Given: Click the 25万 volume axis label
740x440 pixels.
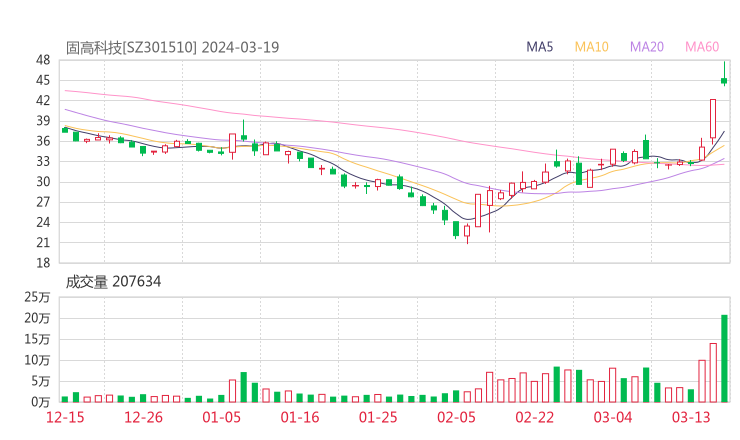Looking at the screenshot, I should point(37,297).
